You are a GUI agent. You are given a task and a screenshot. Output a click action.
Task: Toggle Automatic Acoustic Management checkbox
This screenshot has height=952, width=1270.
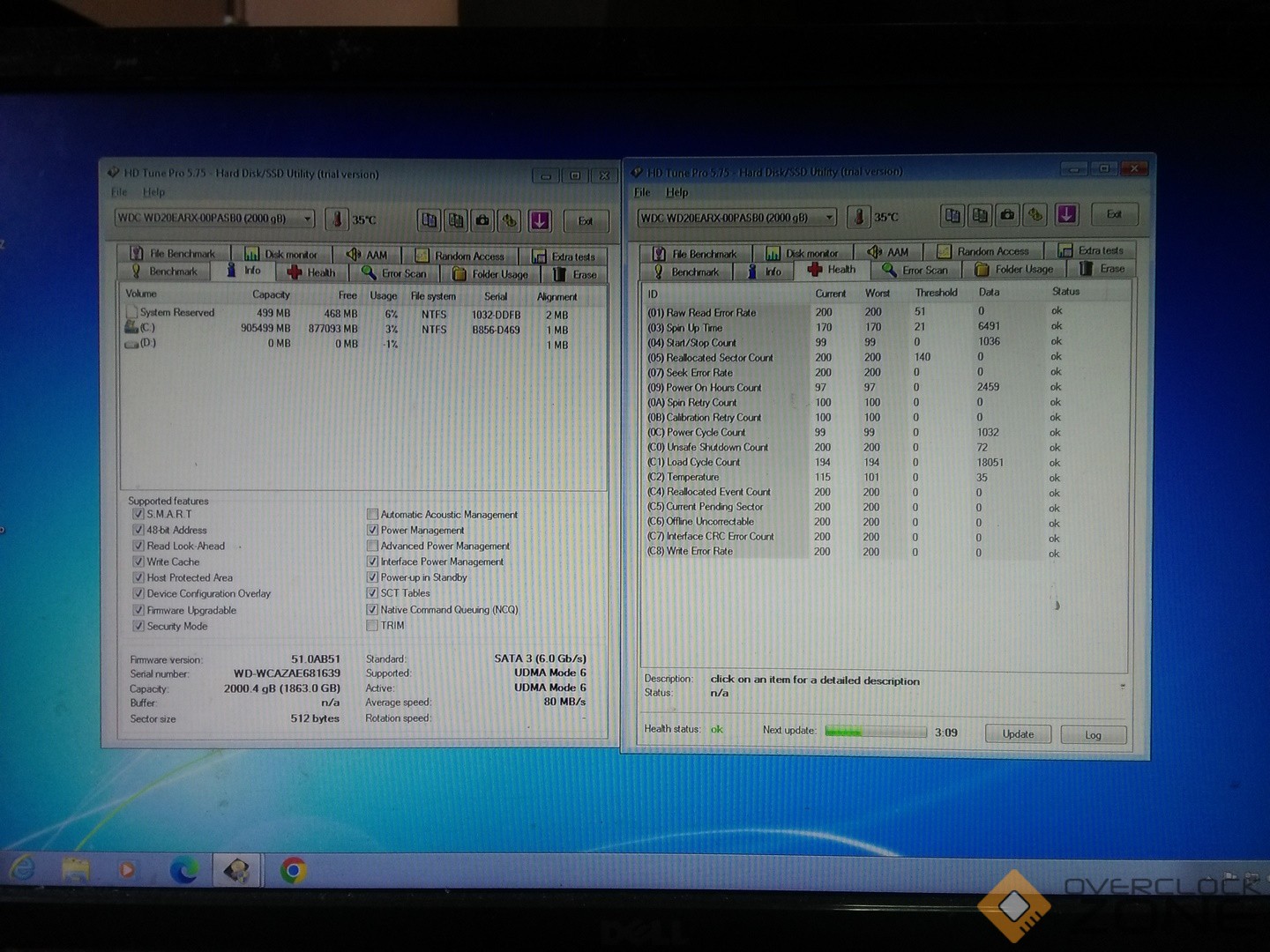point(372,514)
